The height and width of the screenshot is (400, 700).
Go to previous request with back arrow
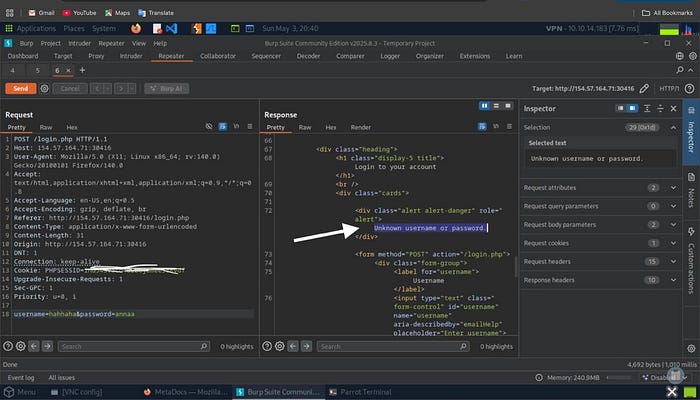tap(97, 88)
